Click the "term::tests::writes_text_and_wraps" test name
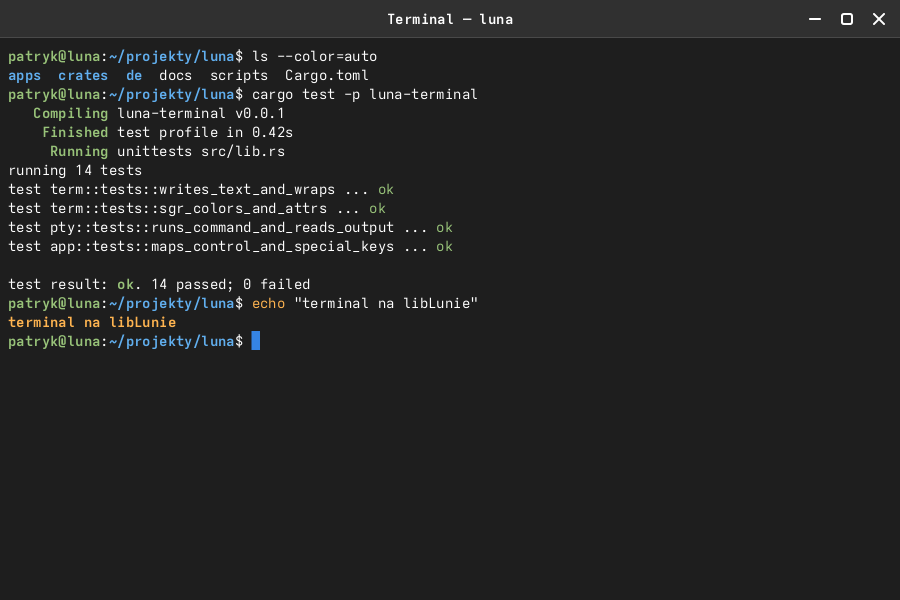Viewport: 900px width, 600px height. point(192,189)
